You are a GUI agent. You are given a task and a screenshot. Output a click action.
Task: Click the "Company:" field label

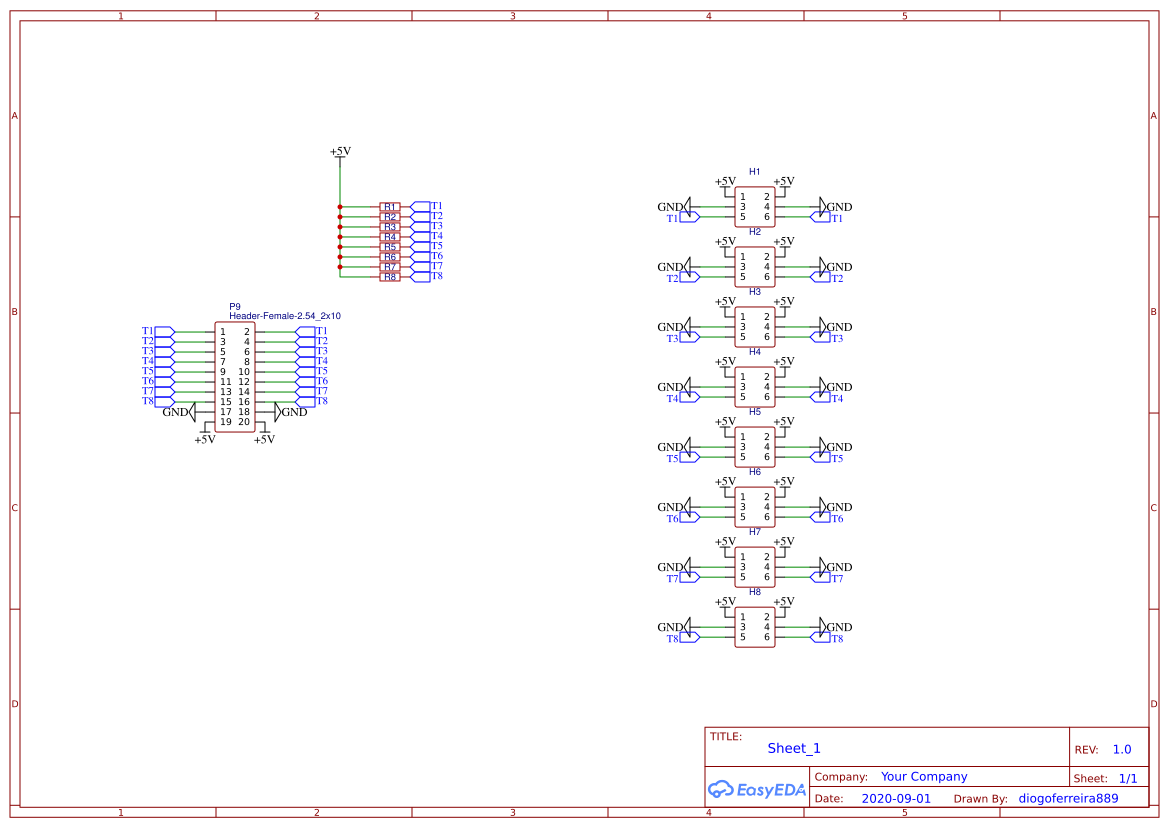tap(841, 777)
